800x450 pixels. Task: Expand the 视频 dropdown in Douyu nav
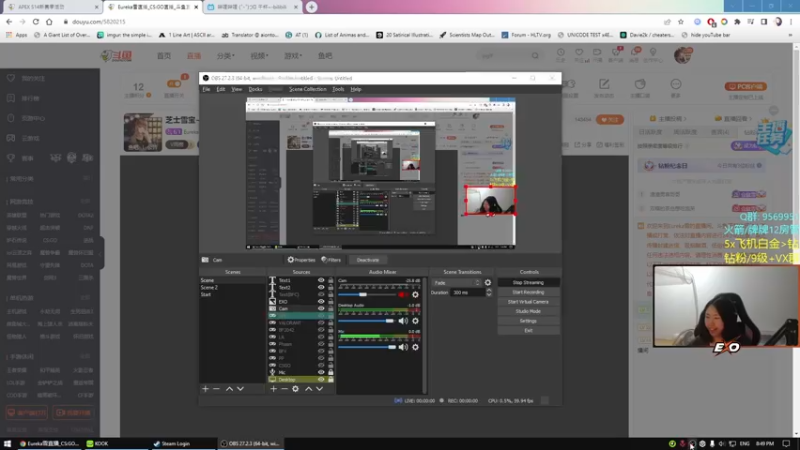point(259,56)
